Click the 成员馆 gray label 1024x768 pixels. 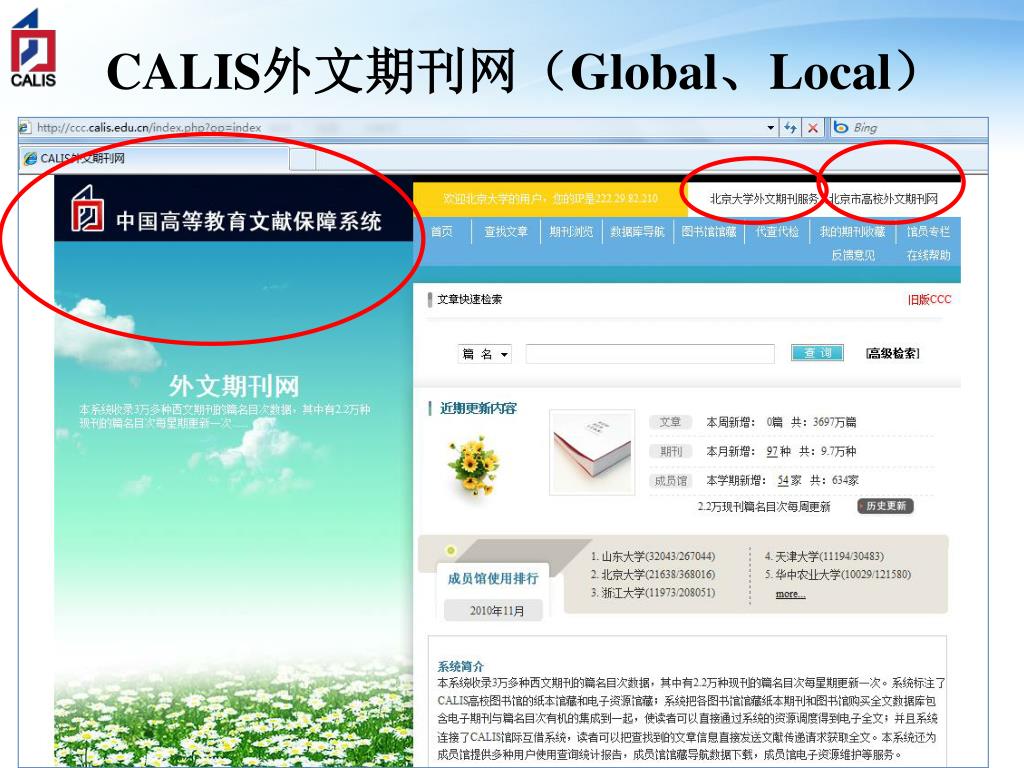[x=670, y=481]
